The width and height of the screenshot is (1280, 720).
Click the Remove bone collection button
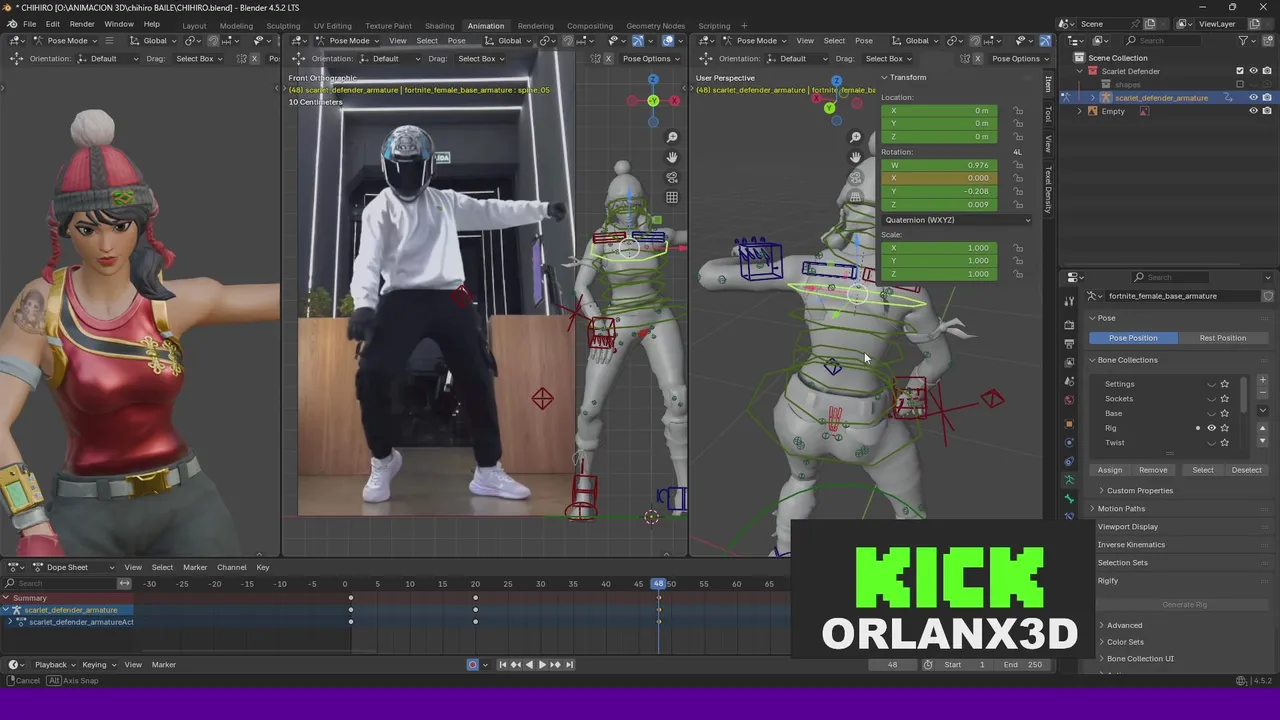pyautogui.click(x=1153, y=470)
